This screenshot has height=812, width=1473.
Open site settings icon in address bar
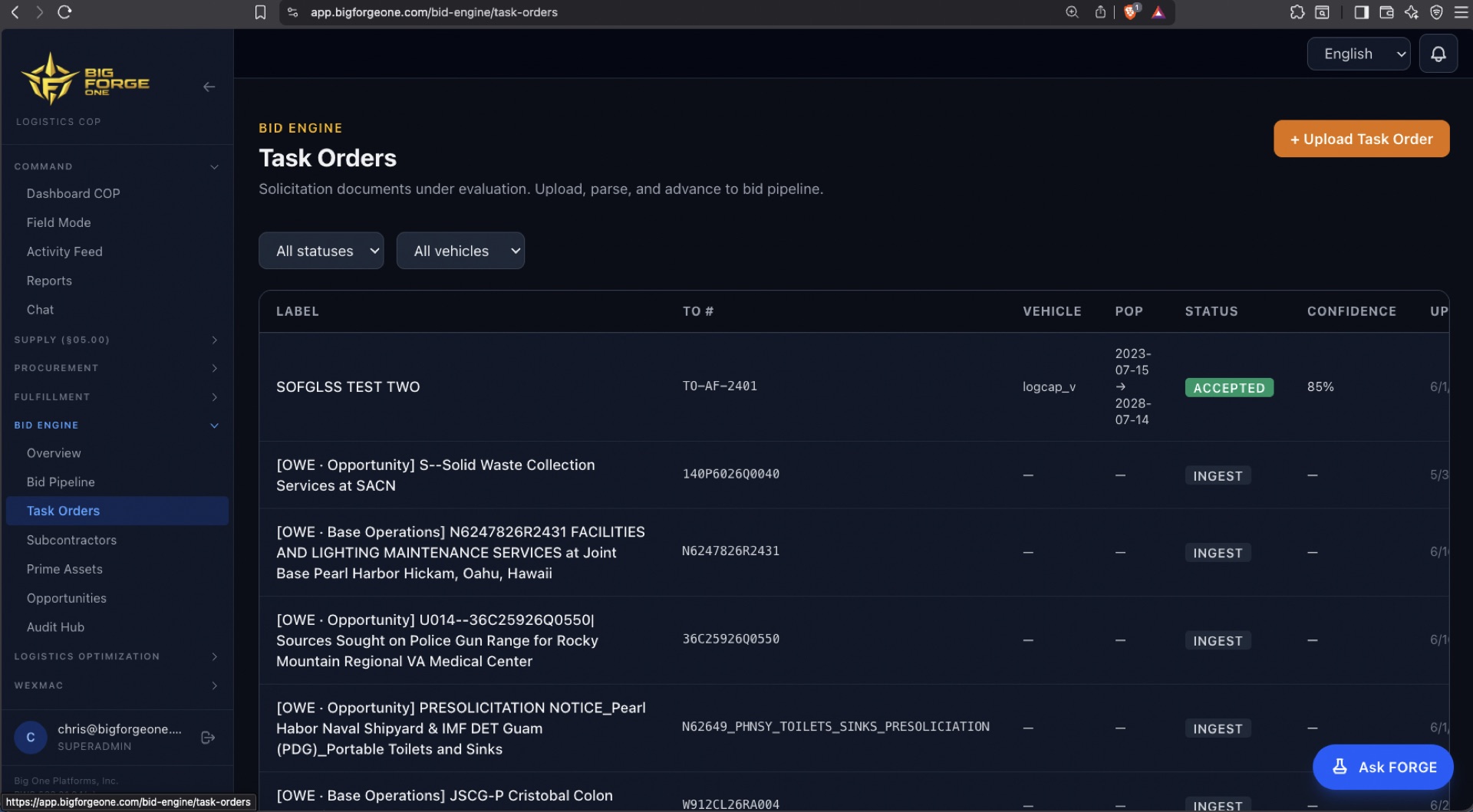292,12
